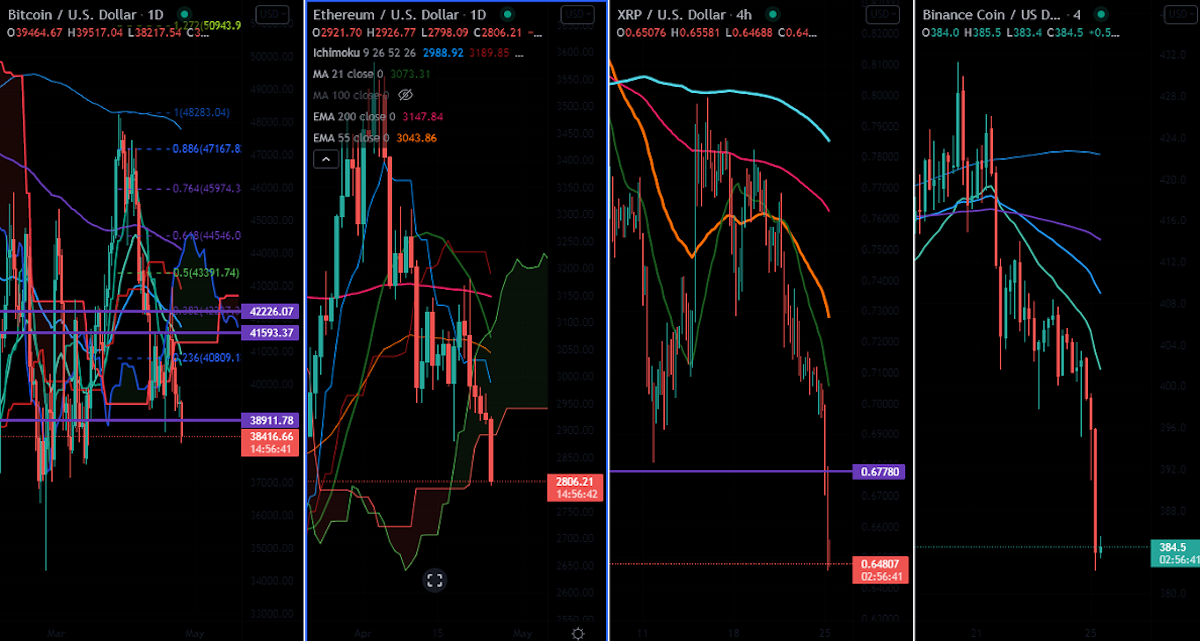This screenshot has height=641, width=1200.
Task: Click the 41593.37 horizontal line label
Action: [271, 332]
